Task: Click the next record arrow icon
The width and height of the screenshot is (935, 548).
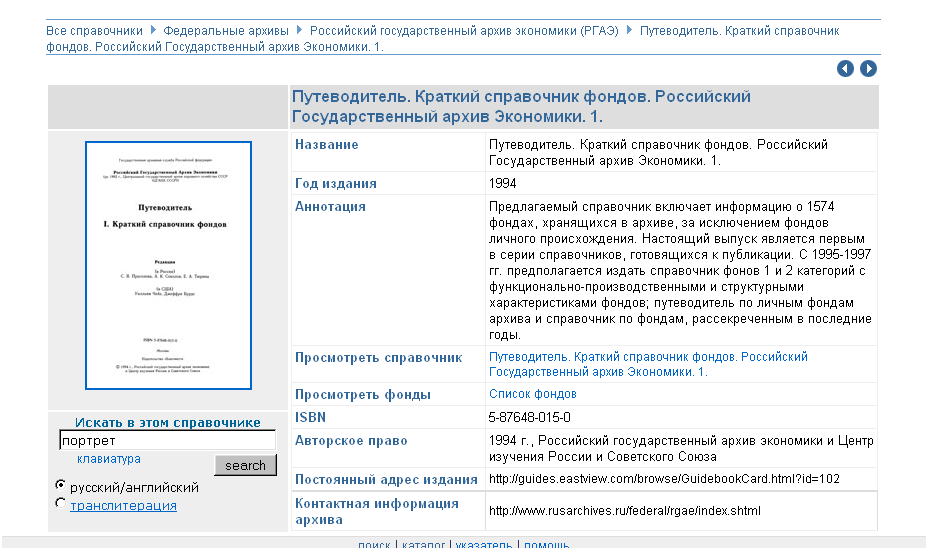Action: coord(868,69)
